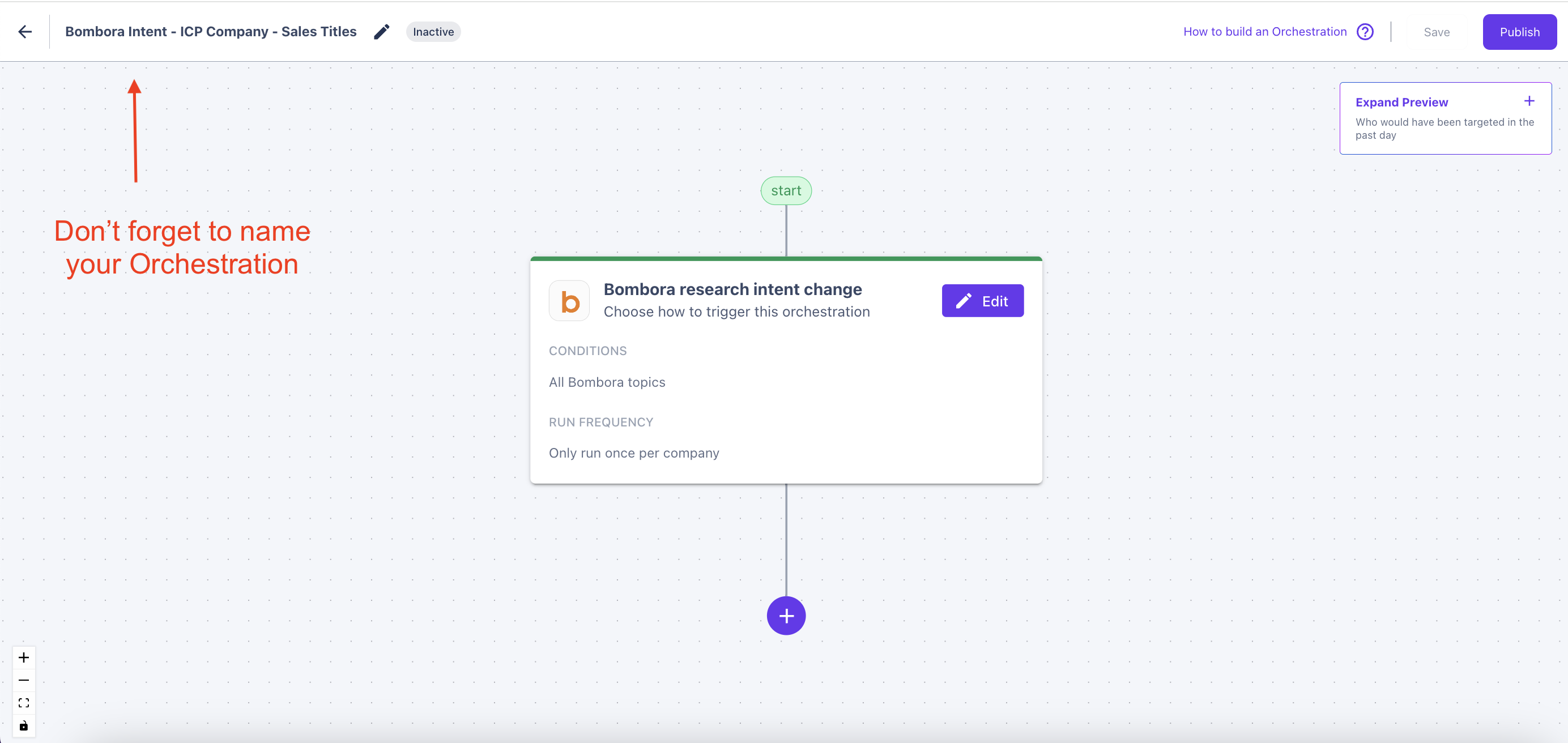The image size is (1568, 743).
Task: Click the Edit button on trigger card
Action: 982,301
